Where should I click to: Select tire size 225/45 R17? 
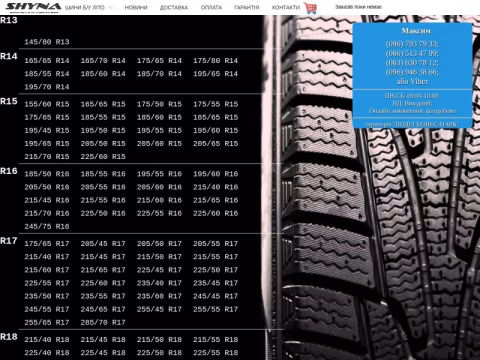pos(159,270)
